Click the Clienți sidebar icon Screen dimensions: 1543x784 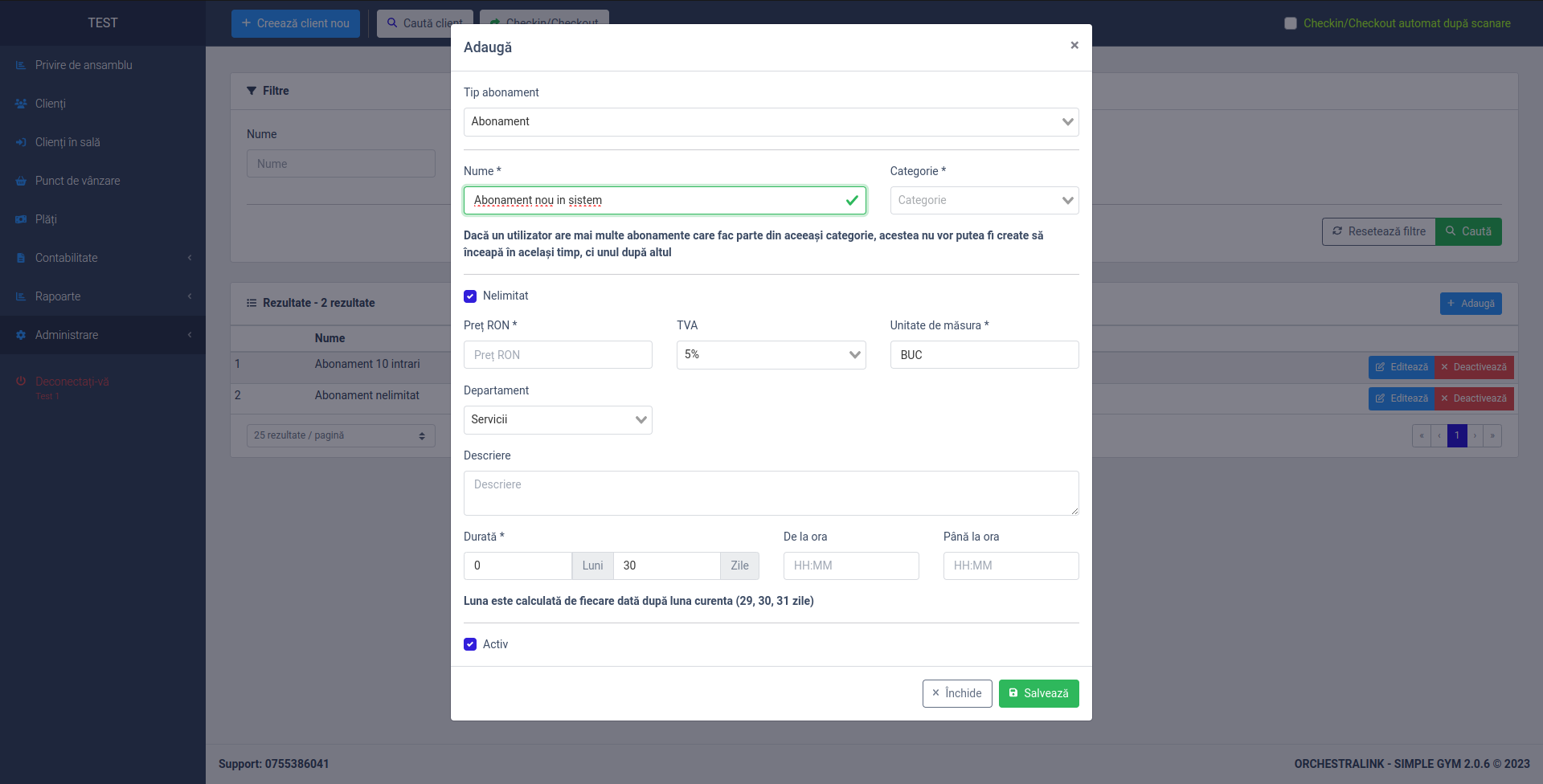tap(21, 104)
